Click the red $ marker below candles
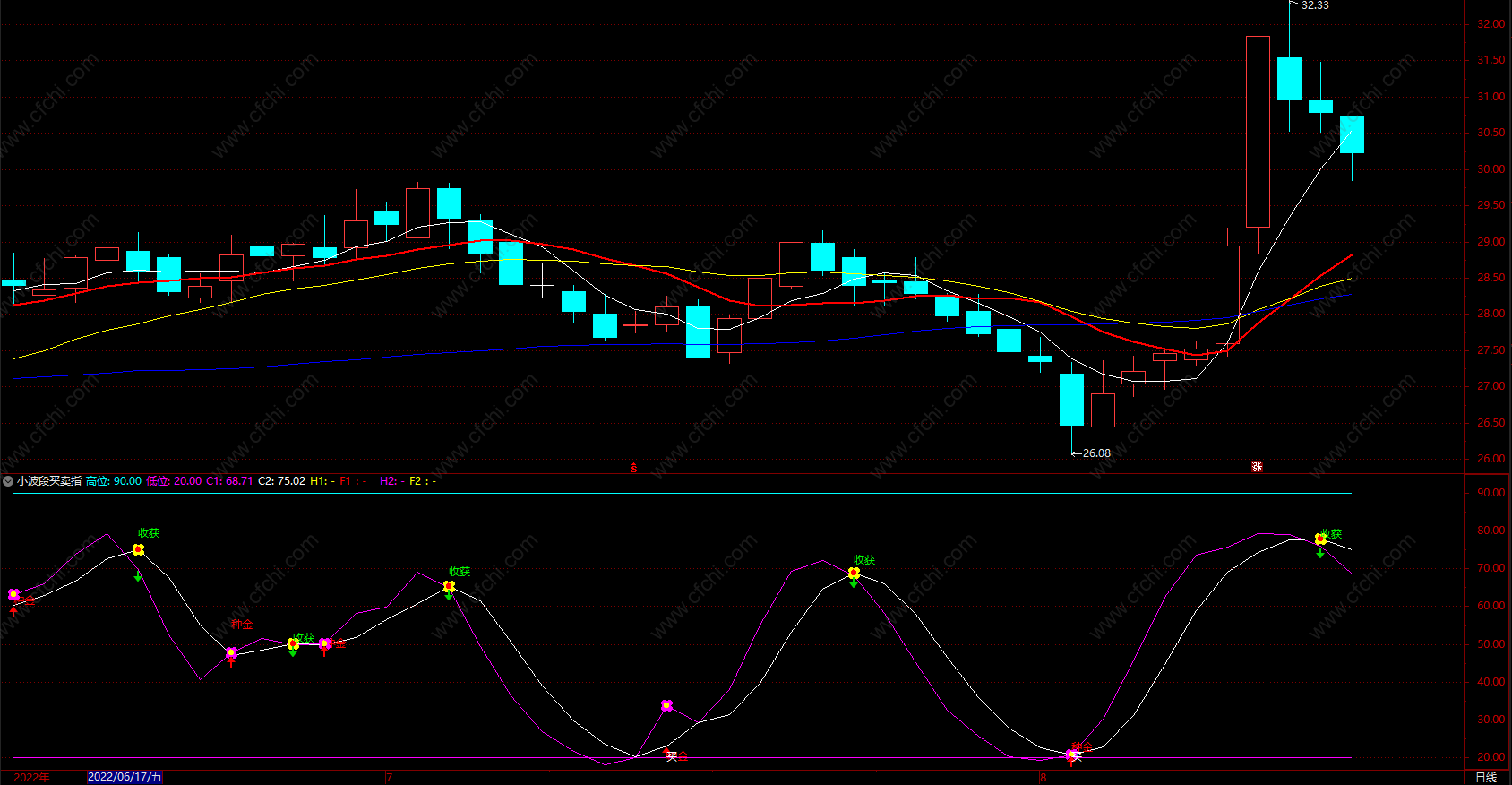 (x=634, y=468)
